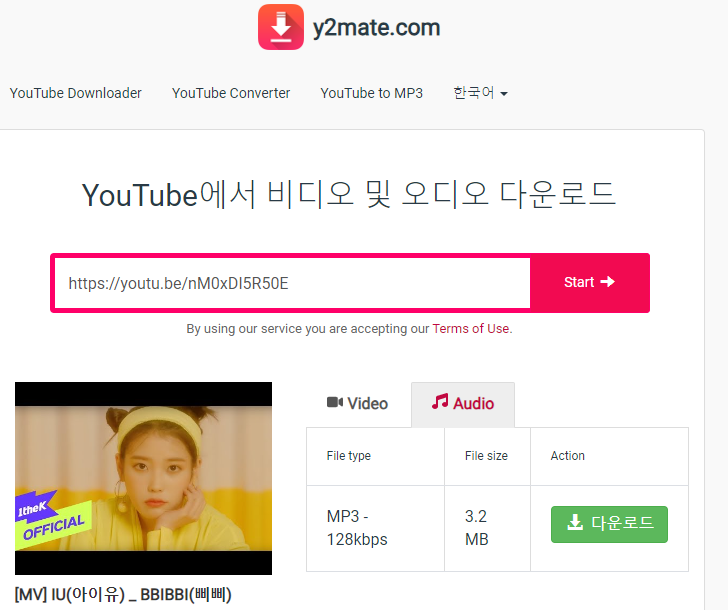Image resolution: width=728 pixels, height=610 pixels.
Task: Open the YouTube Converter menu item
Action: [x=231, y=93]
